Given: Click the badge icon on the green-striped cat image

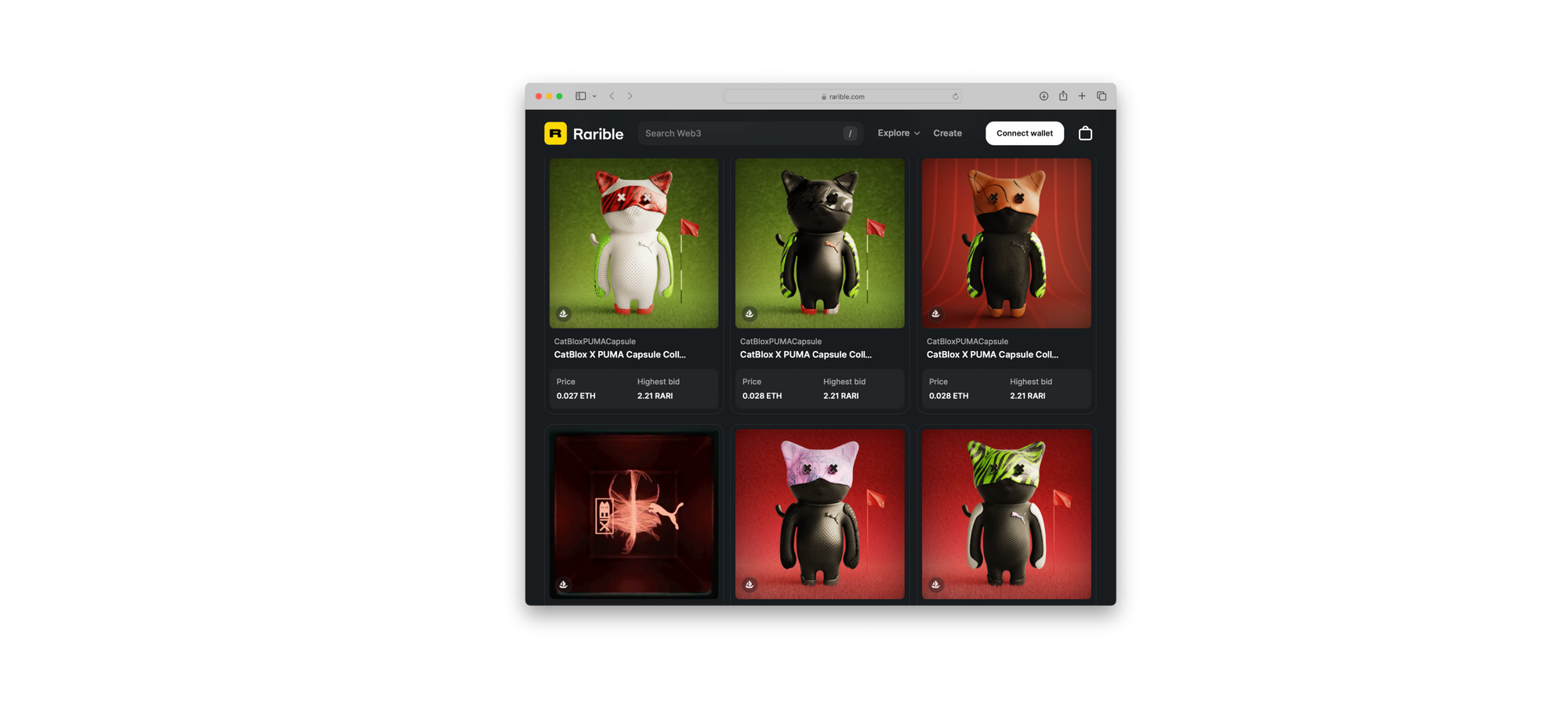Looking at the screenshot, I should click(935, 585).
